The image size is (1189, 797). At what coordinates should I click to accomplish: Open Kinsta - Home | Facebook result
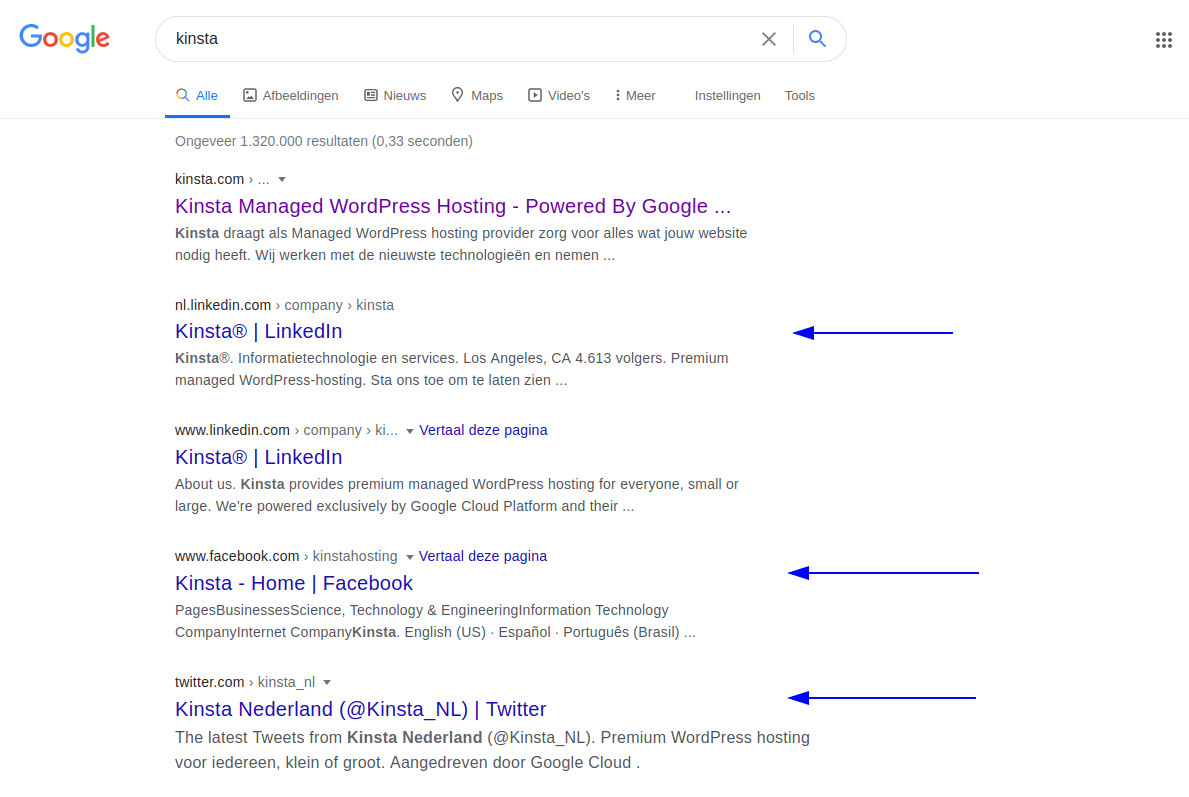coord(293,583)
